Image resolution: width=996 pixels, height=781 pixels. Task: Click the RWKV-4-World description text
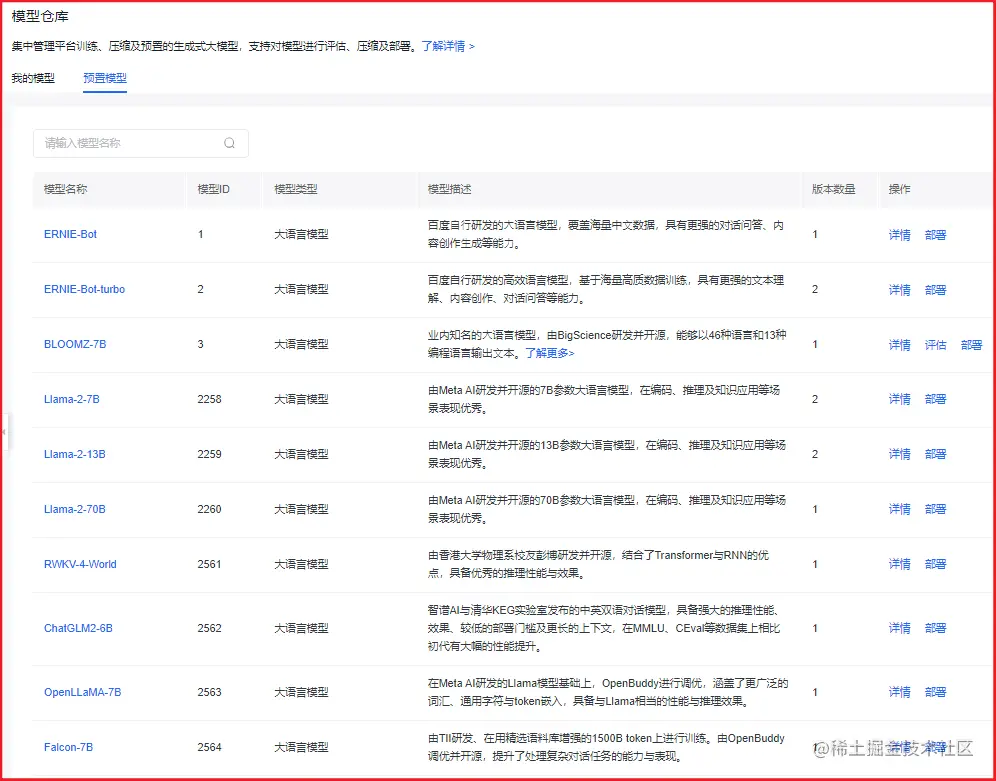(x=598, y=564)
